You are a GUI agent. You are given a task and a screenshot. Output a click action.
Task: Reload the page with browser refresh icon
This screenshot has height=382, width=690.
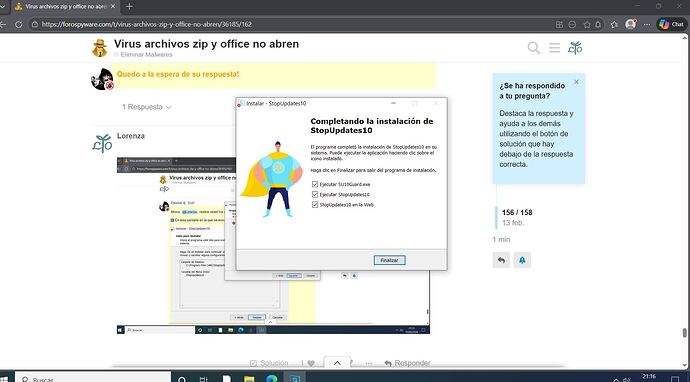pyautogui.click(x=18, y=25)
